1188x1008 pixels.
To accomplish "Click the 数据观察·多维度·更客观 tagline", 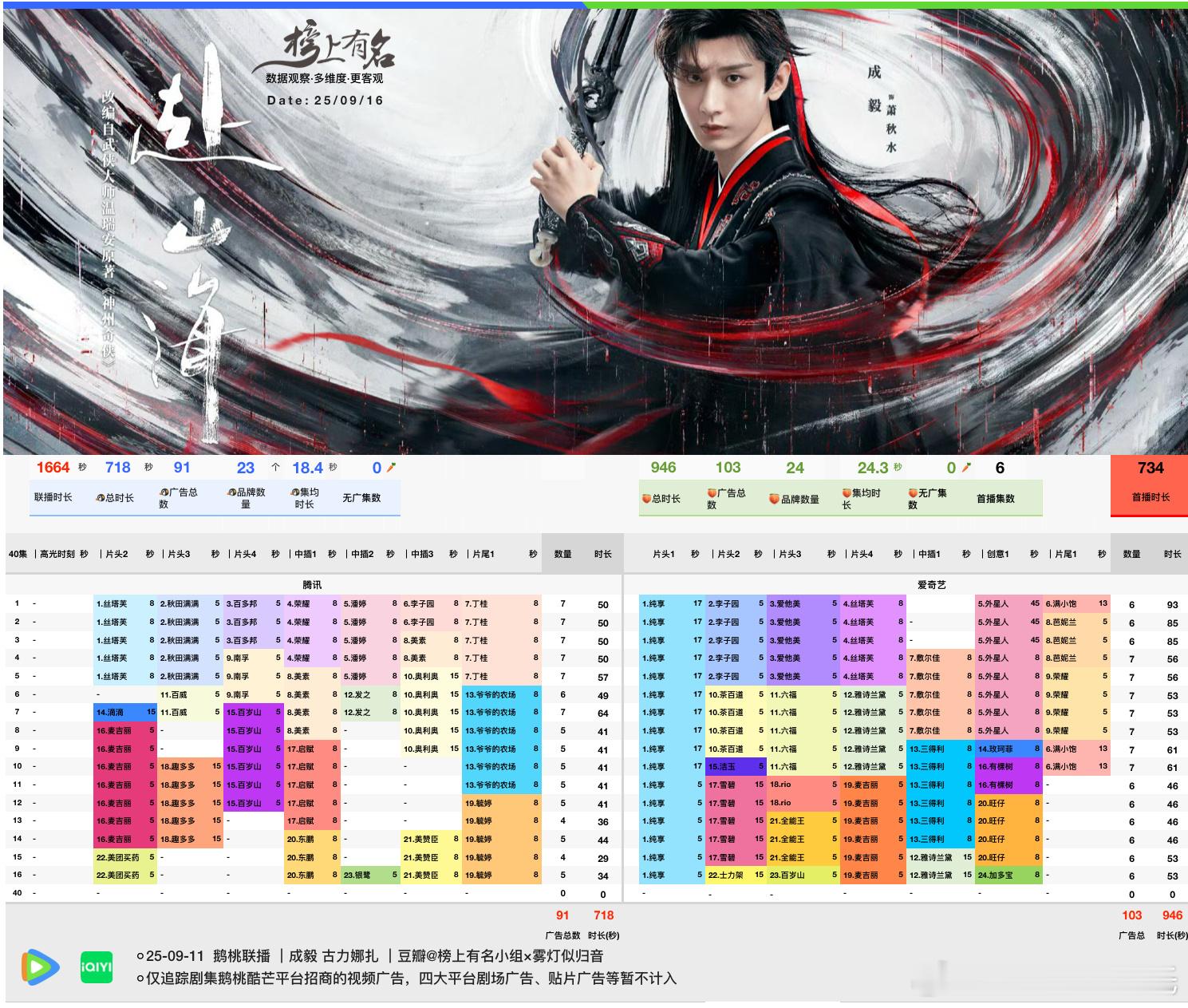I will click(x=325, y=78).
